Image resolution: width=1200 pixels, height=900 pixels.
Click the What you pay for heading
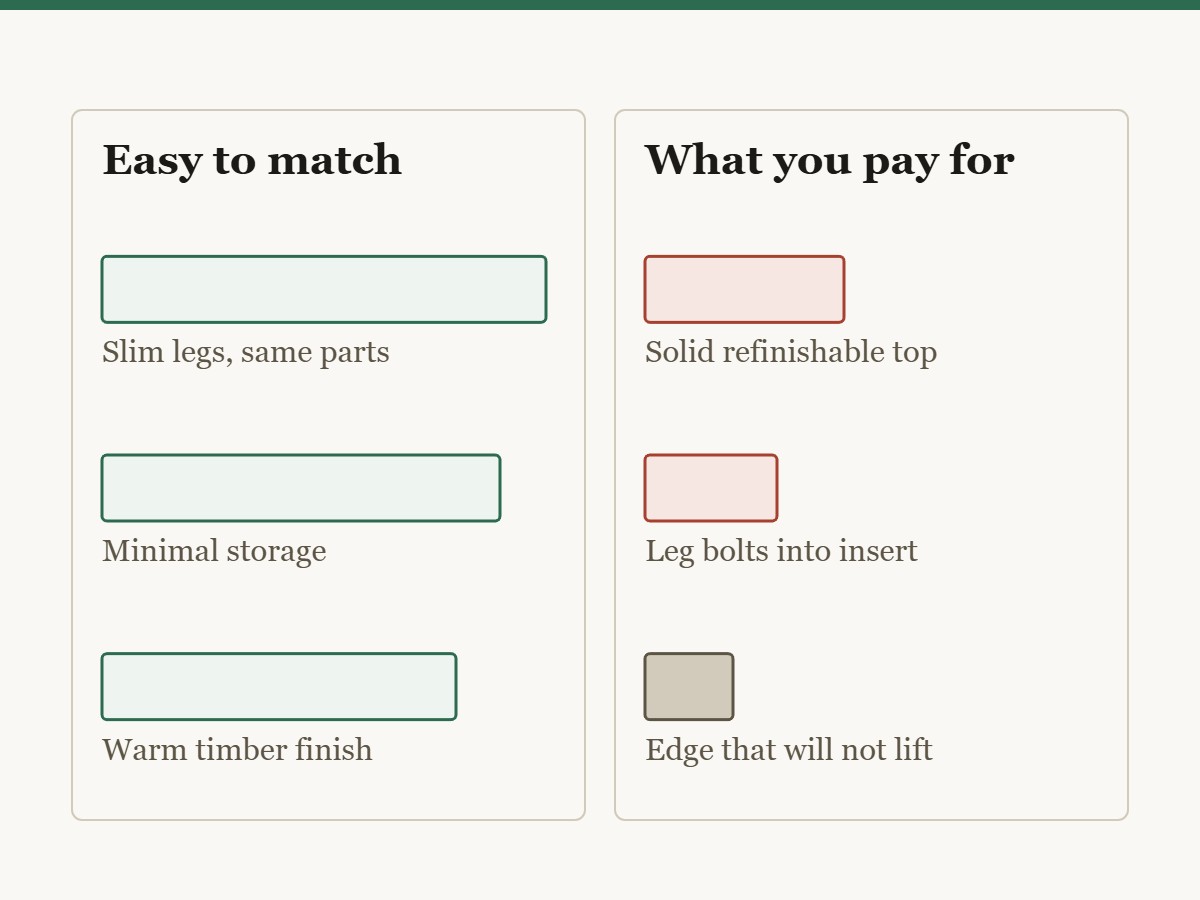(x=829, y=160)
